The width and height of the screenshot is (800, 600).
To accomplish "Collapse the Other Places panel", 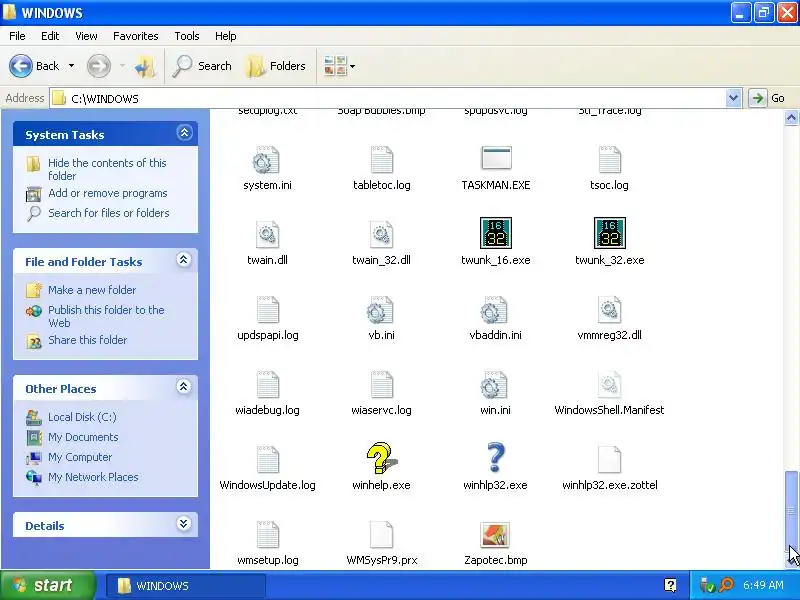I will point(184,387).
